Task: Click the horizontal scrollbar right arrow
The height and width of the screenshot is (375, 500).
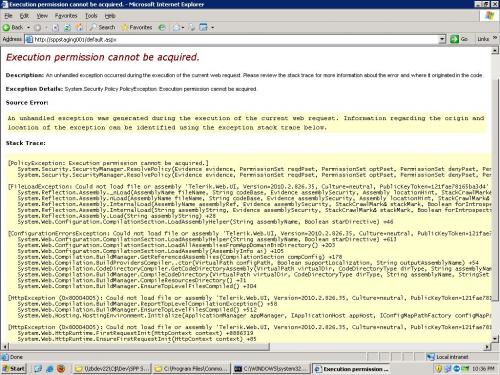Action: click(487, 347)
